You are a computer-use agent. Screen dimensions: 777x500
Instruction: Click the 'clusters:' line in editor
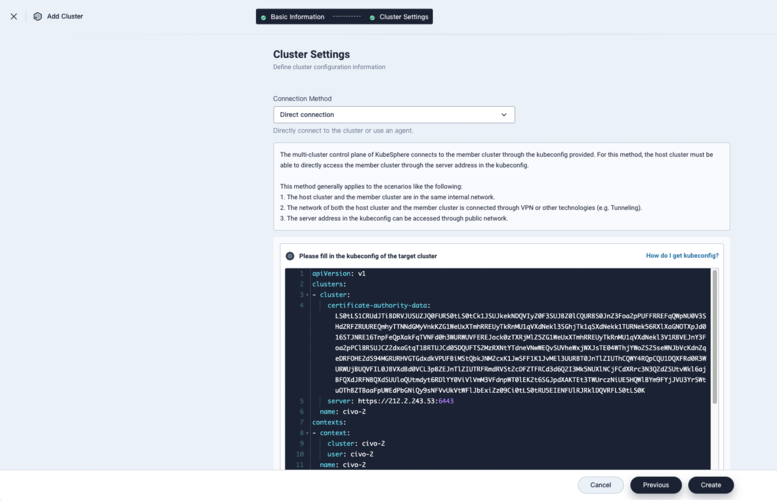pyautogui.click(x=329, y=284)
